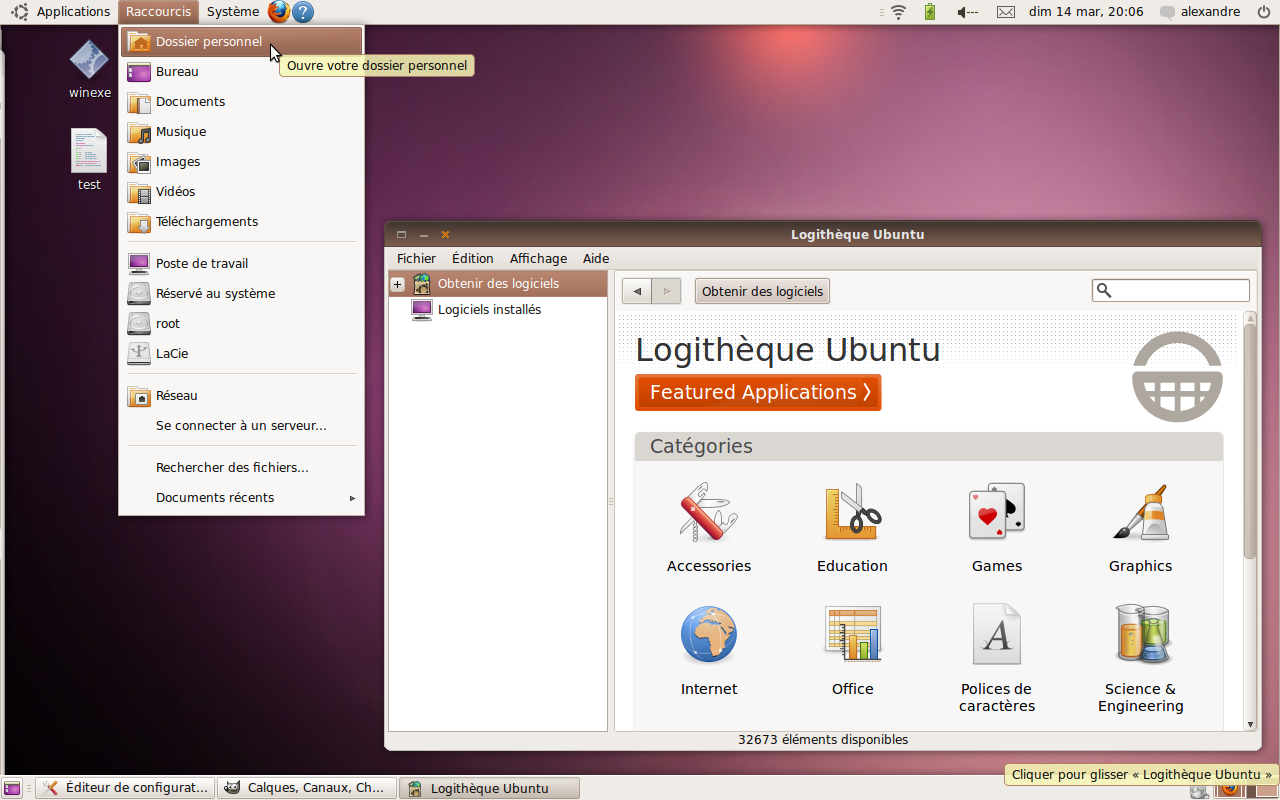Open the LaCie drive entry

(241, 354)
